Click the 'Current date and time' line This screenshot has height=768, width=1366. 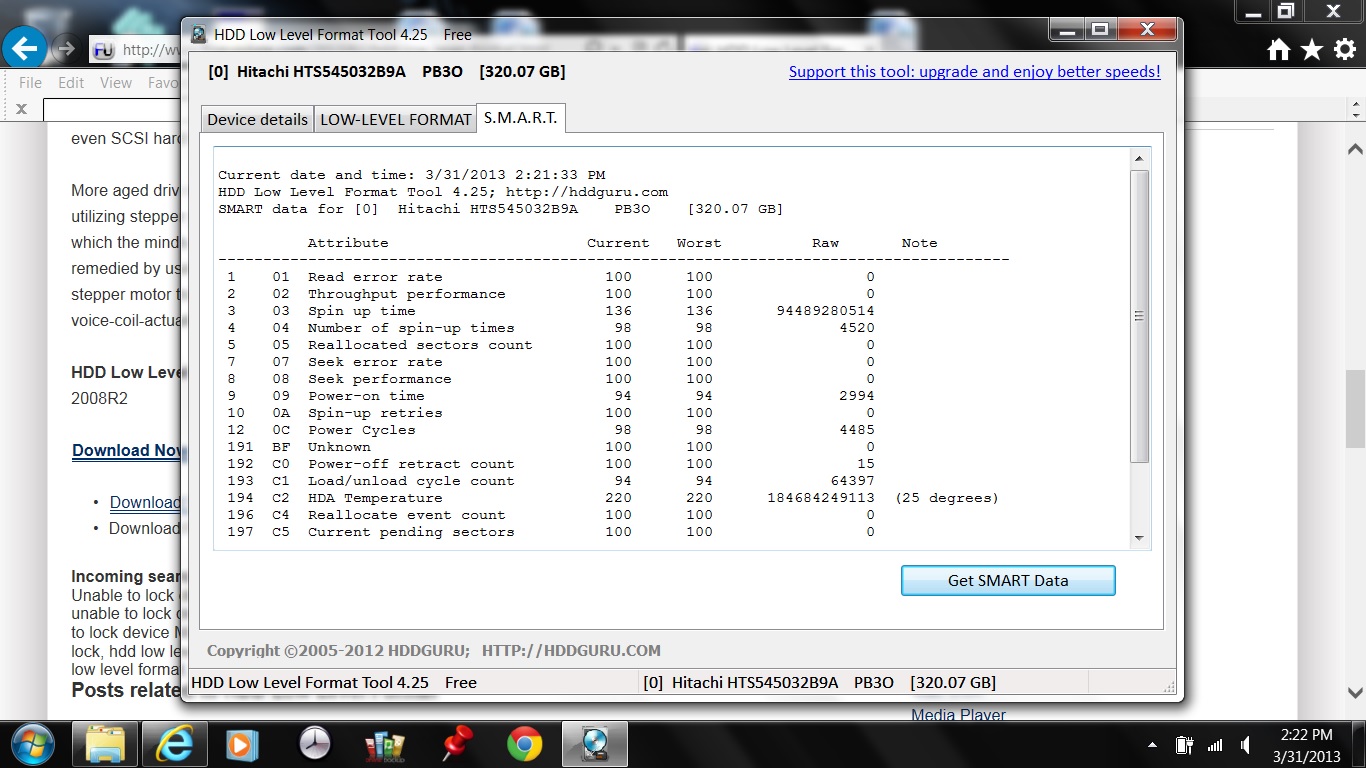(412, 175)
